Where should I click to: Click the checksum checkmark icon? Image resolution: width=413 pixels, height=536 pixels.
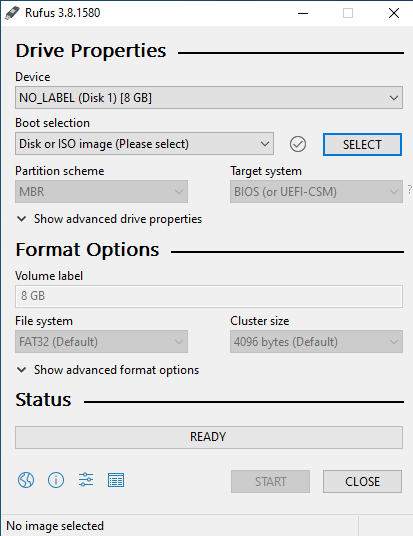point(298,144)
